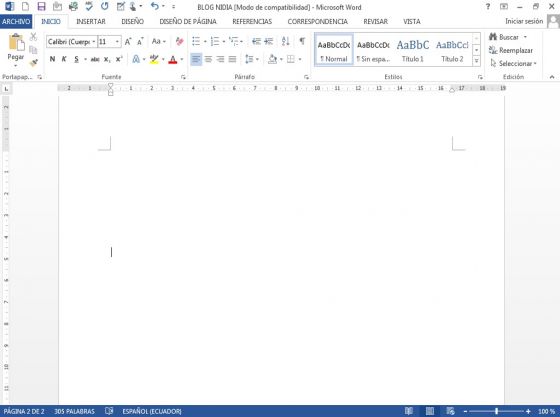Open the Seleccionar dropdown

point(514,64)
